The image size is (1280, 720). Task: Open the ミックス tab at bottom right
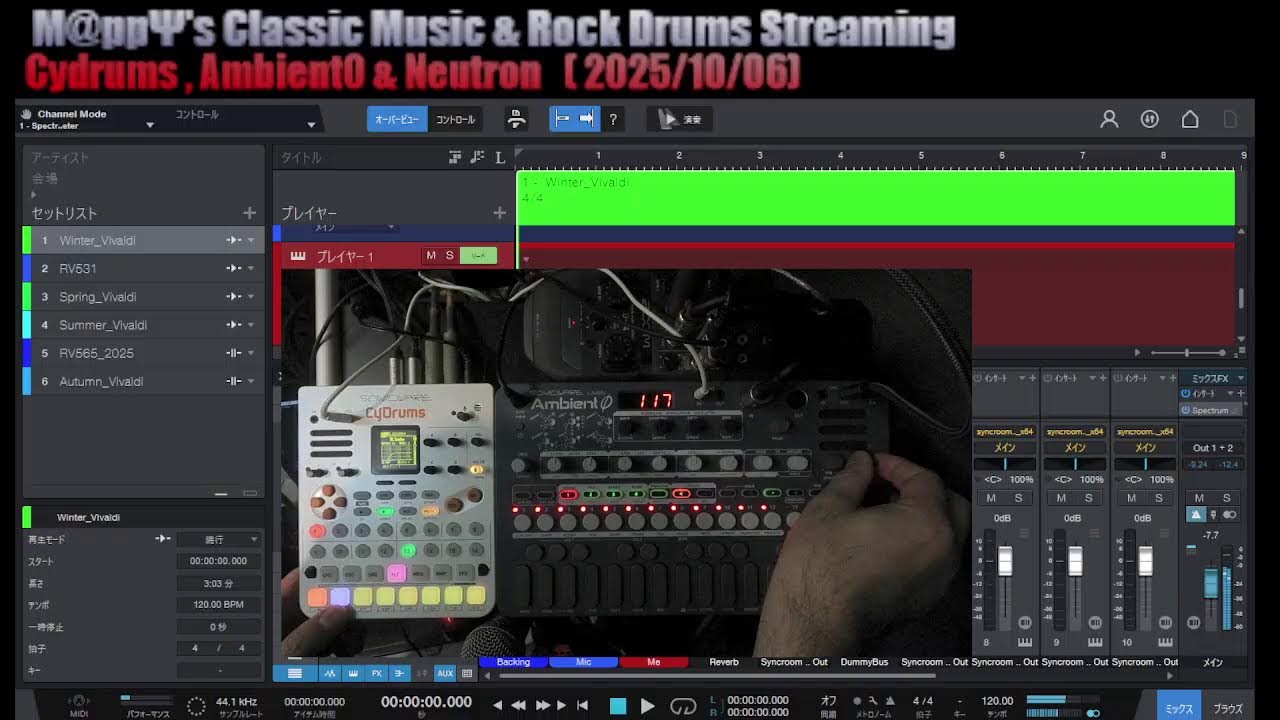(x=1180, y=707)
